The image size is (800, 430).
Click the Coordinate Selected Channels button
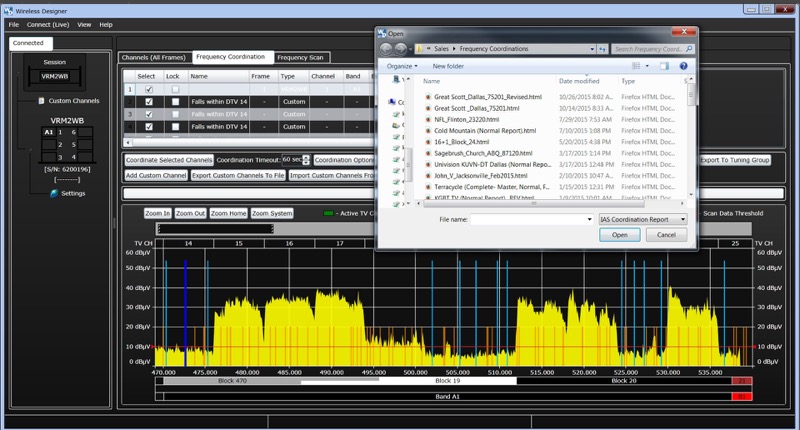[169, 160]
